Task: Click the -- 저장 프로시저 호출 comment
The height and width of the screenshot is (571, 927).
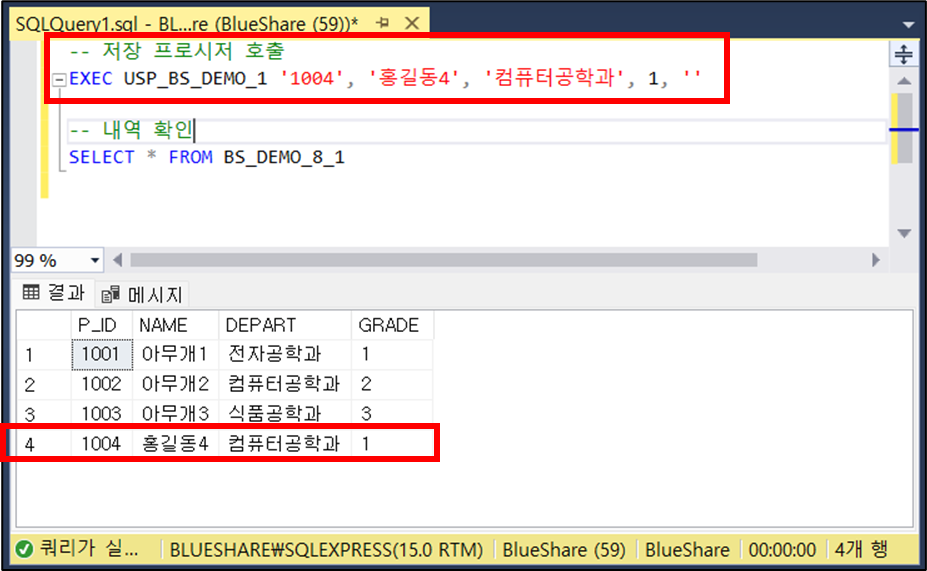Action: click(177, 51)
